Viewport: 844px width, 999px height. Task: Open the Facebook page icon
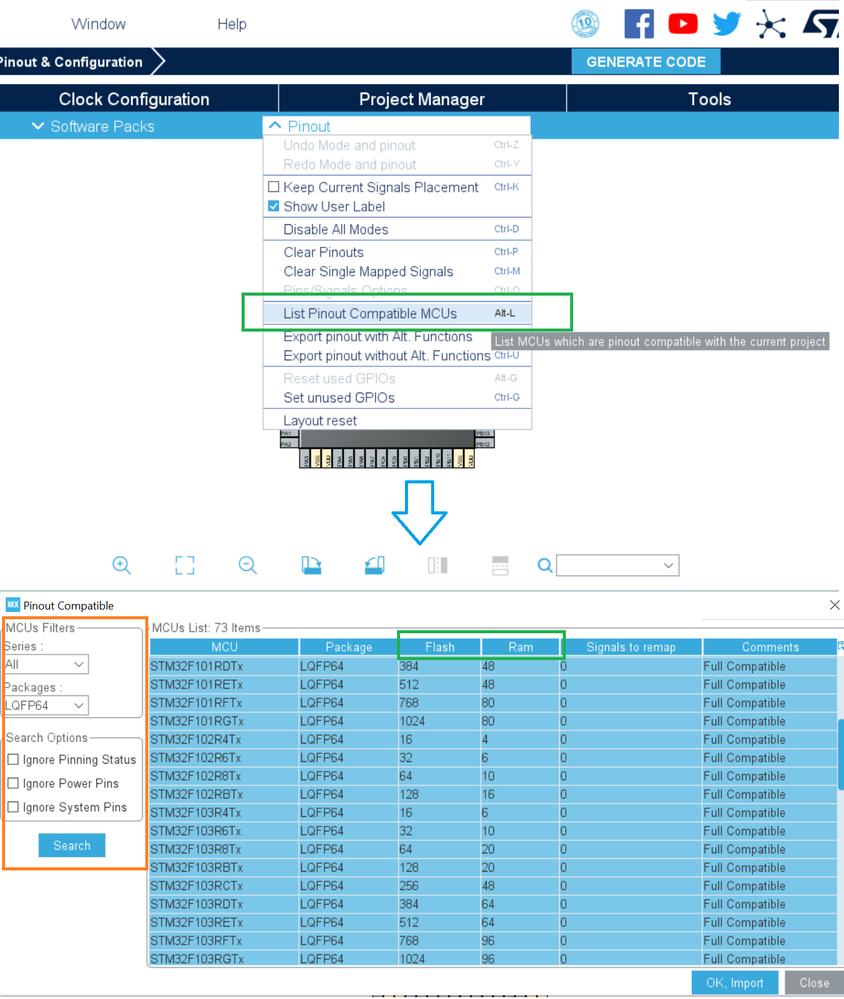pyautogui.click(x=639, y=24)
